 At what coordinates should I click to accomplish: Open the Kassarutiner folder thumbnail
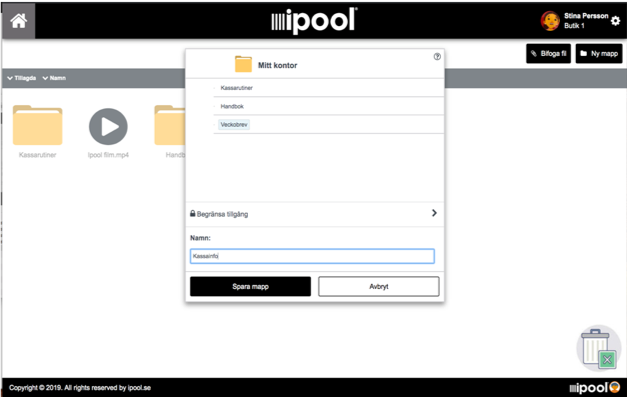(38, 125)
